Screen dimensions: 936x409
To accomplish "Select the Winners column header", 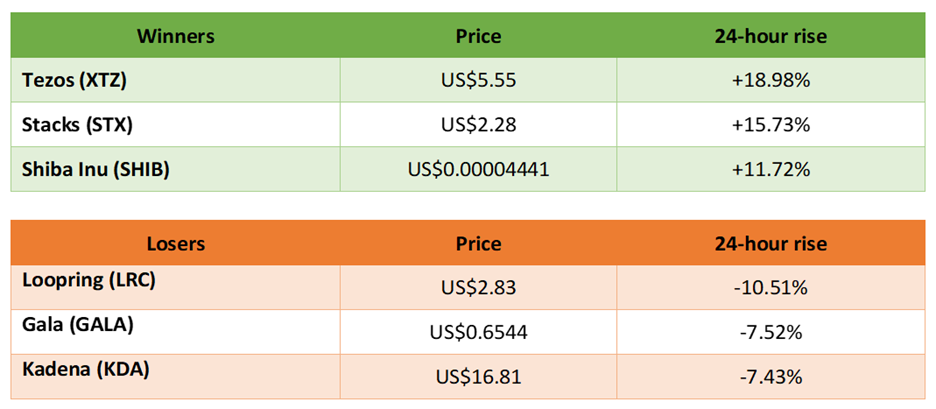I will click(x=176, y=36).
